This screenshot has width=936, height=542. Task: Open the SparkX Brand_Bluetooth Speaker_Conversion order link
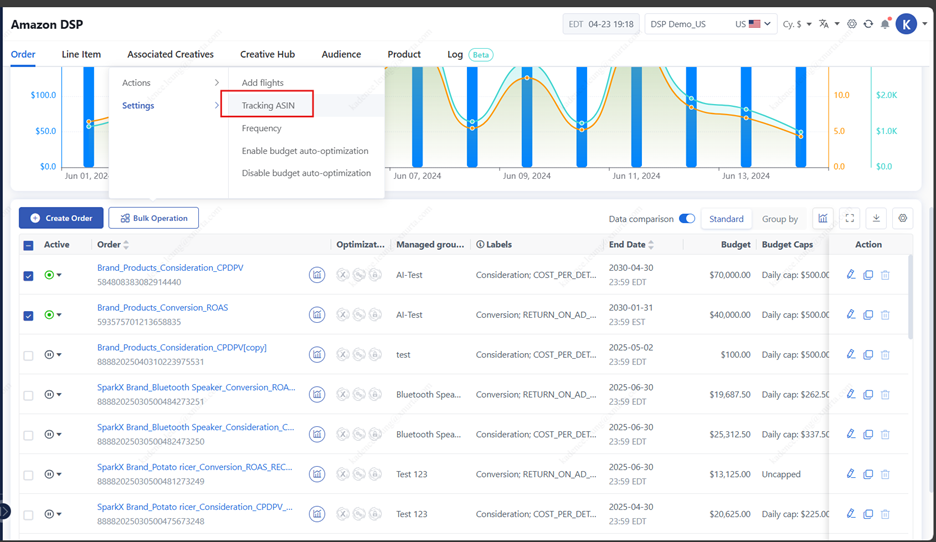(x=196, y=387)
